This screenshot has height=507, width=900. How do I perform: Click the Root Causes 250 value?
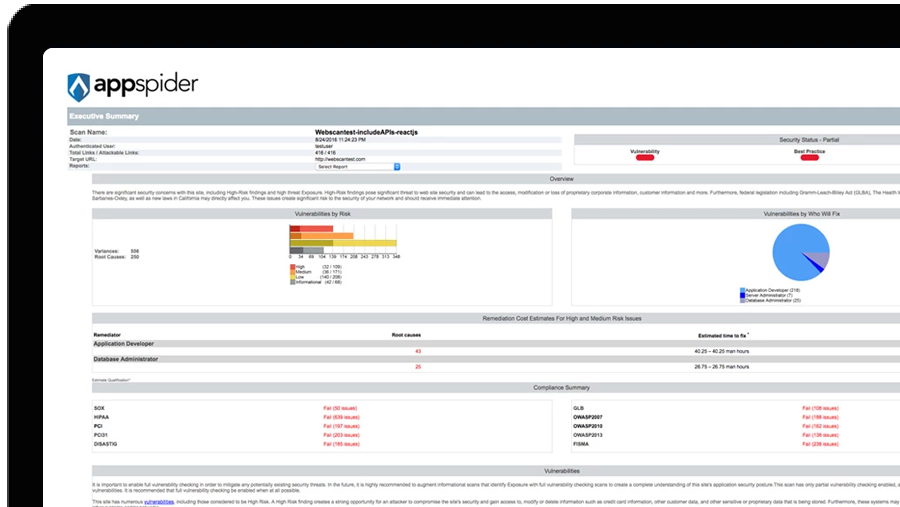pyautogui.click(x=135, y=257)
